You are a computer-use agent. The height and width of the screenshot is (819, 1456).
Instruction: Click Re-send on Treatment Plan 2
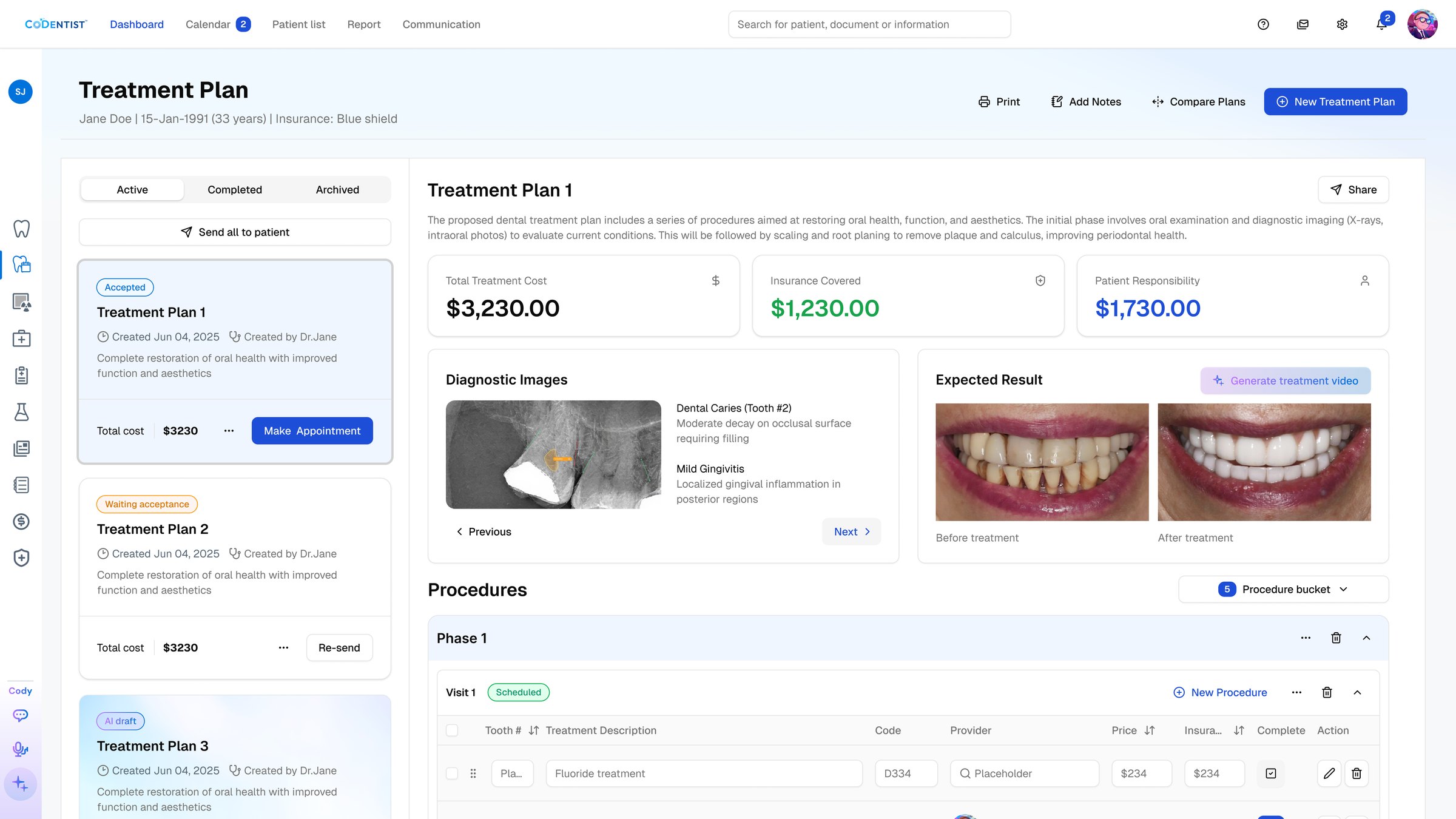click(339, 647)
